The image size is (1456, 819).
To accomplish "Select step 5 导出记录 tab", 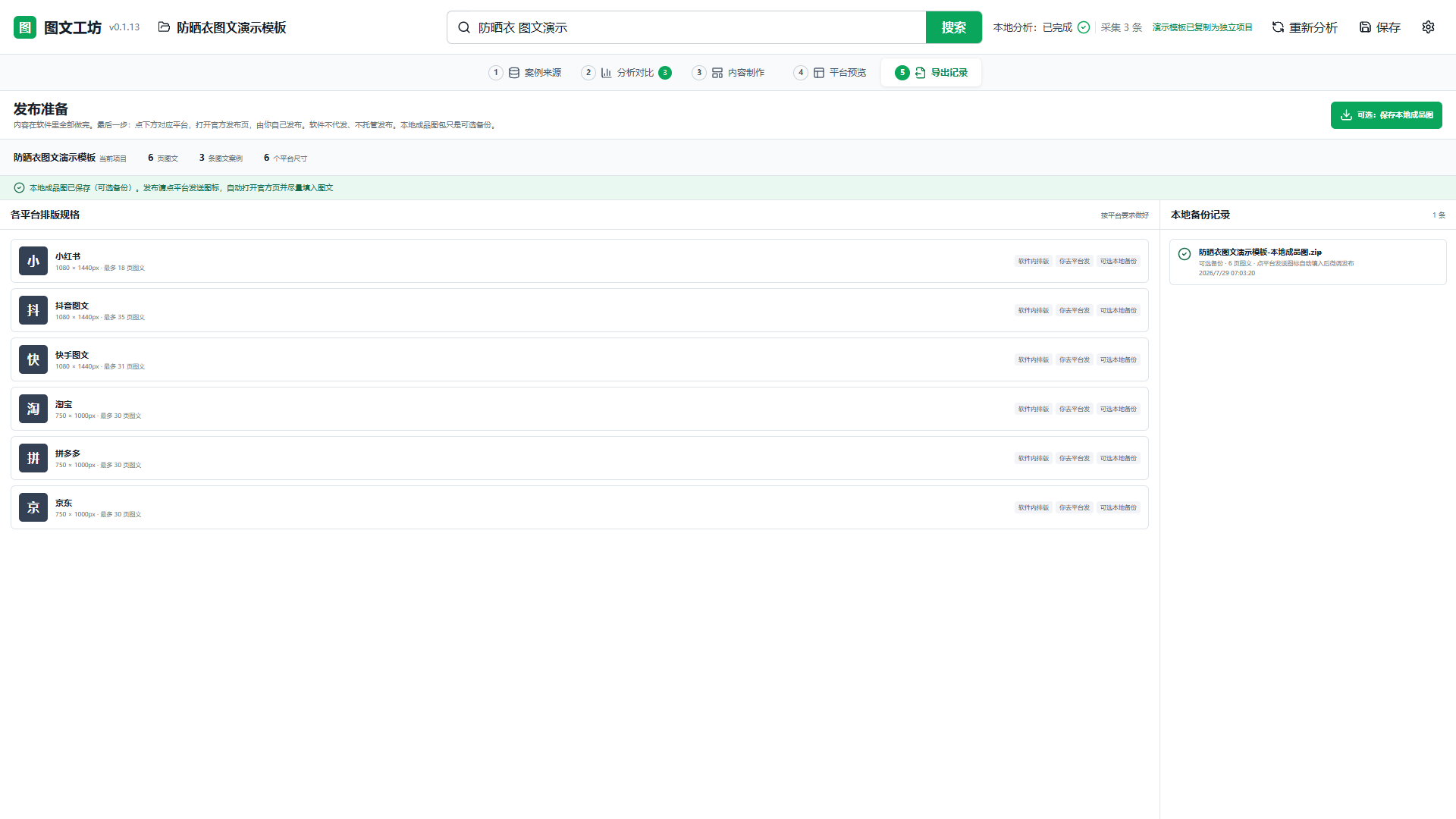I will tap(931, 73).
